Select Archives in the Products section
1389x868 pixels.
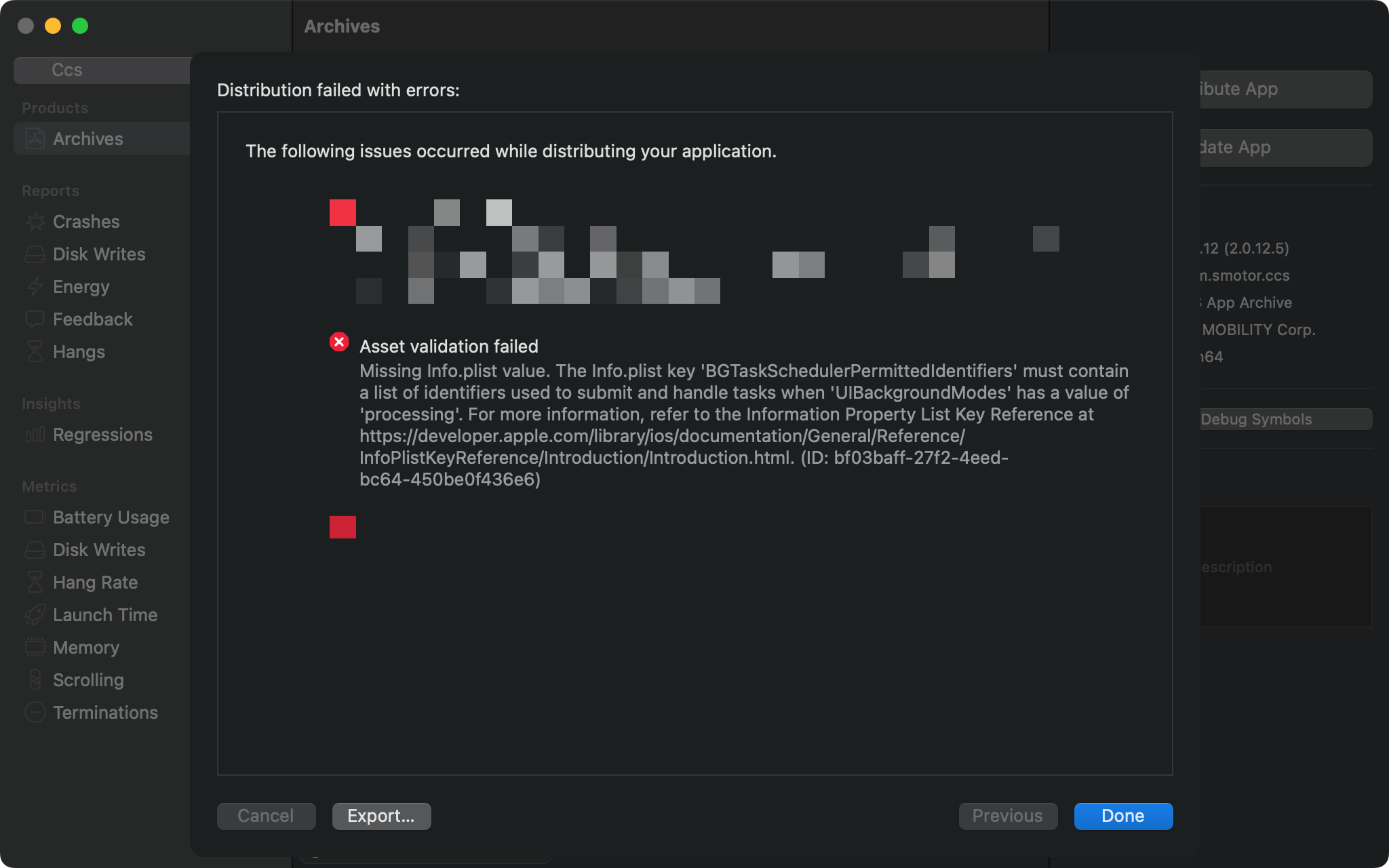88,139
